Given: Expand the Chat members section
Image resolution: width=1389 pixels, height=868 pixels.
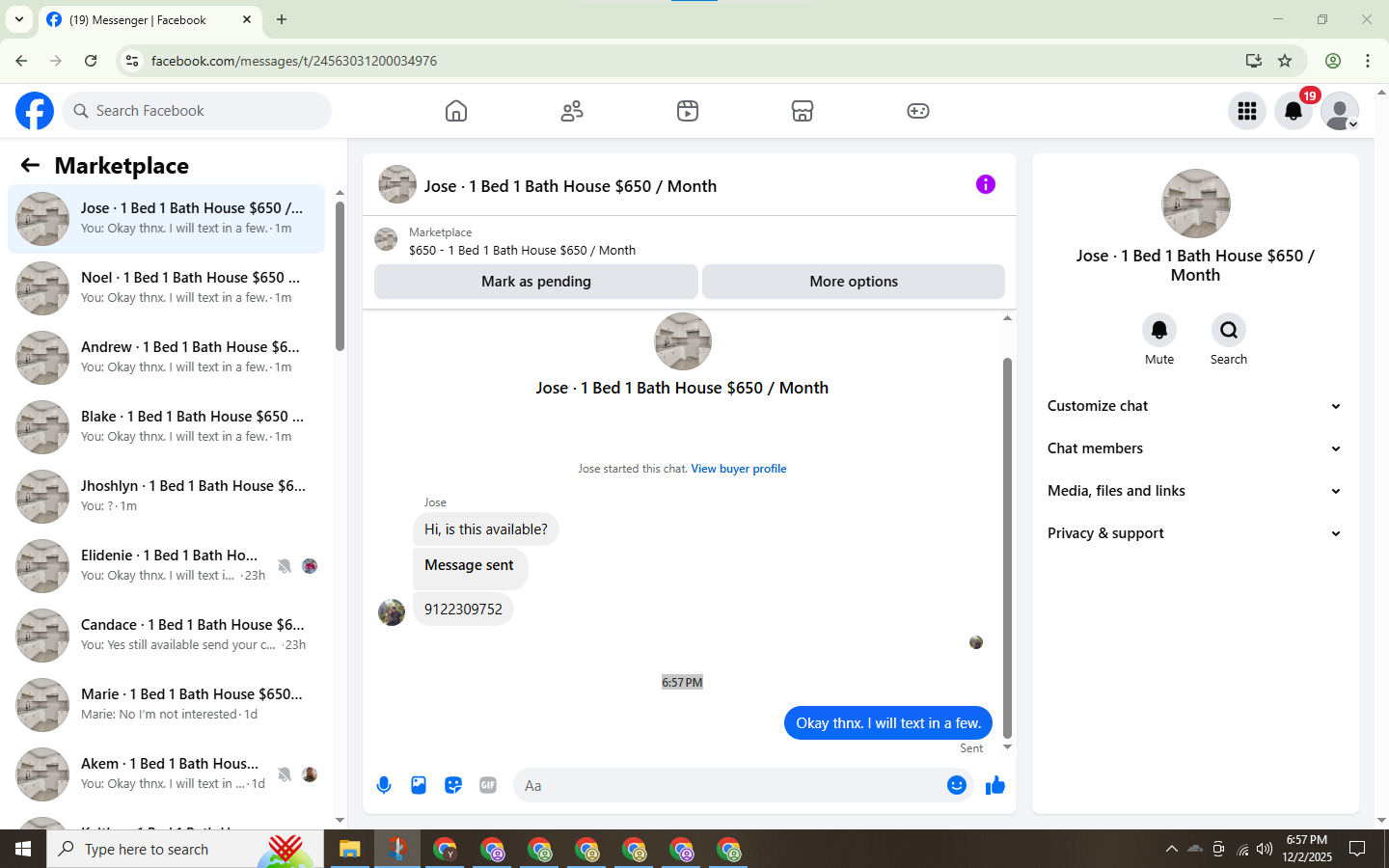Looking at the screenshot, I should point(1195,448).
